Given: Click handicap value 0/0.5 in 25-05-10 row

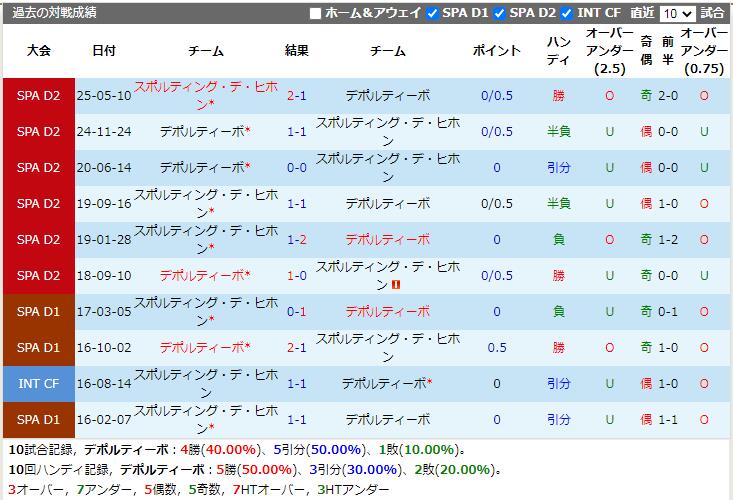Looking at the screenshot, I should click(496, 96).
